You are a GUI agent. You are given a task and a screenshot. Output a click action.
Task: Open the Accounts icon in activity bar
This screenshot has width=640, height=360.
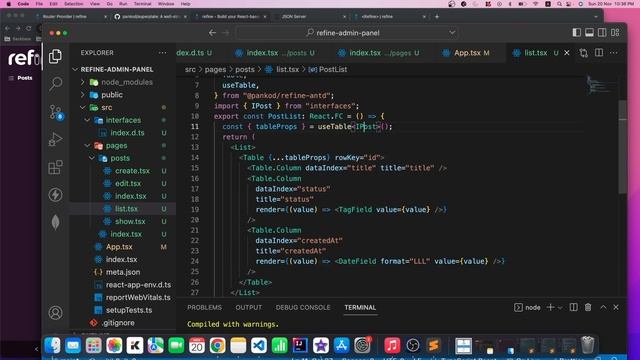[x=56, y=313]
